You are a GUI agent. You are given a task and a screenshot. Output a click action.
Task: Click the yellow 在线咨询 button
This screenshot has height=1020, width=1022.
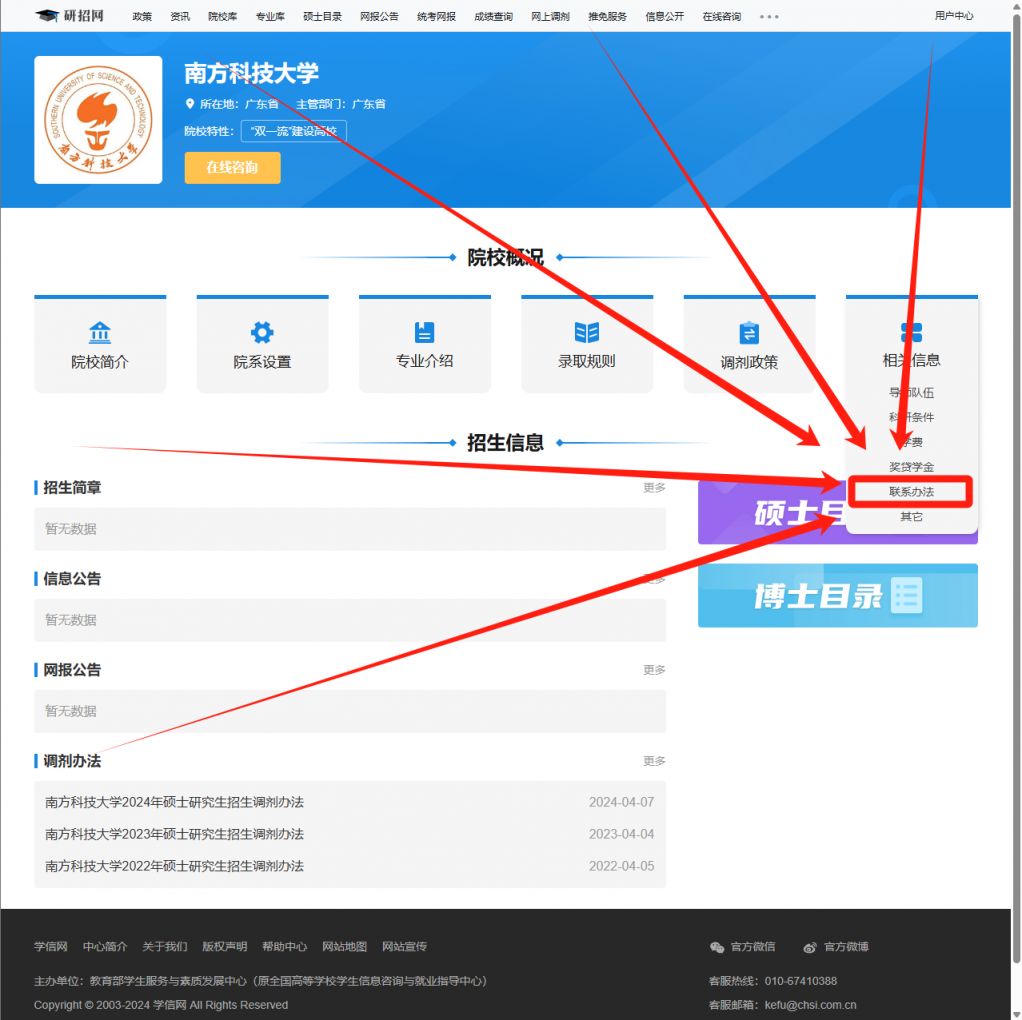233,168
